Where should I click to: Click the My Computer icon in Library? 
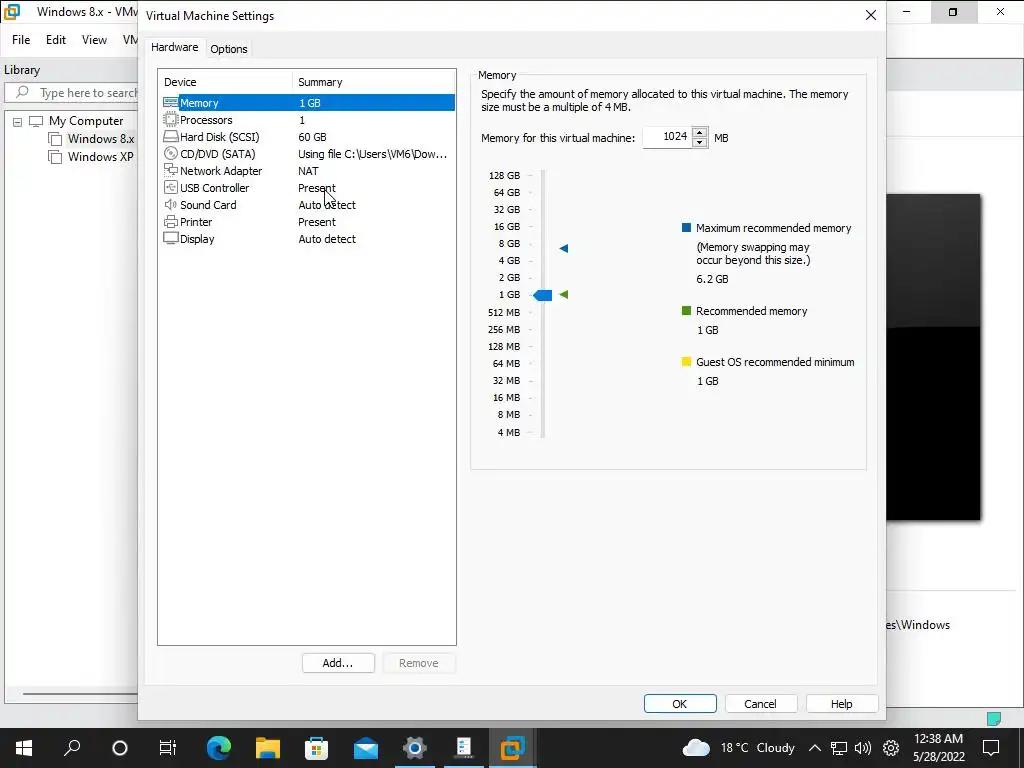[36, 121]
